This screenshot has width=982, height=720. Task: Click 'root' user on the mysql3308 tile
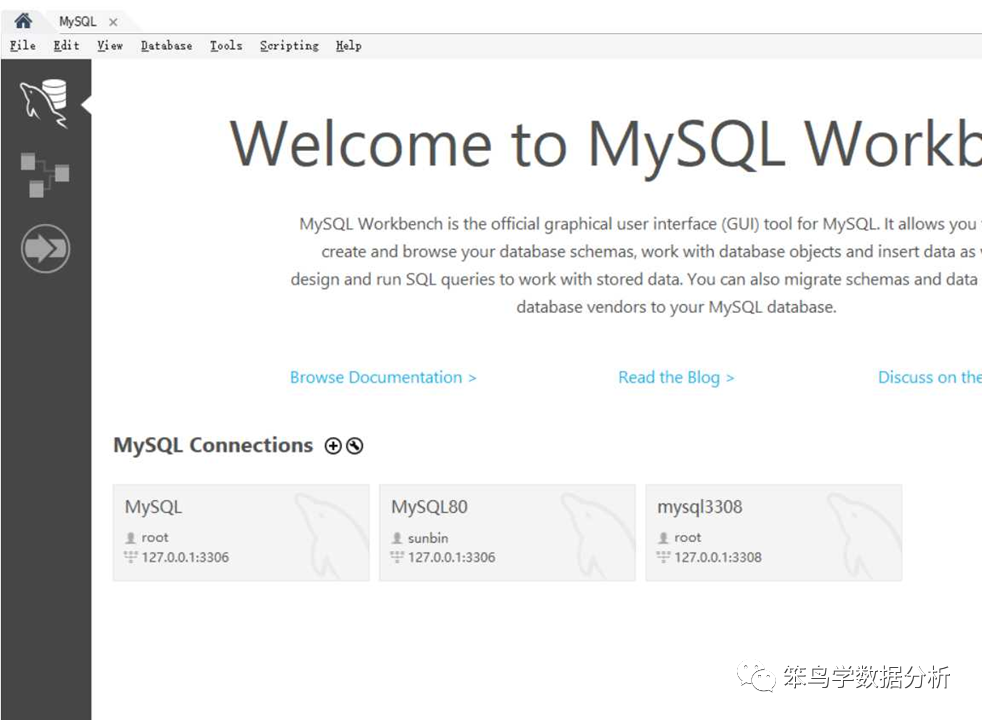688,537
